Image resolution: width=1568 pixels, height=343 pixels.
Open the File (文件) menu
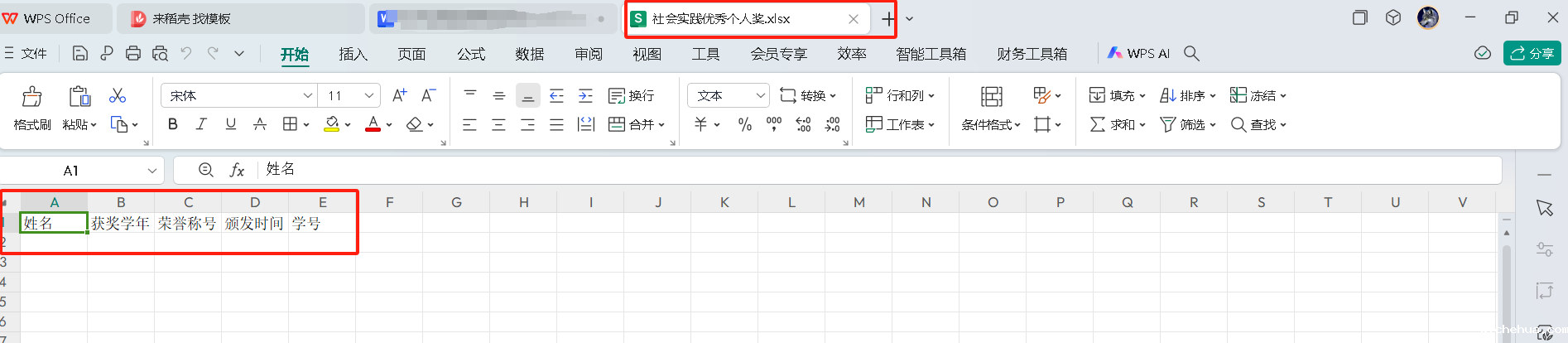(26, 53)
